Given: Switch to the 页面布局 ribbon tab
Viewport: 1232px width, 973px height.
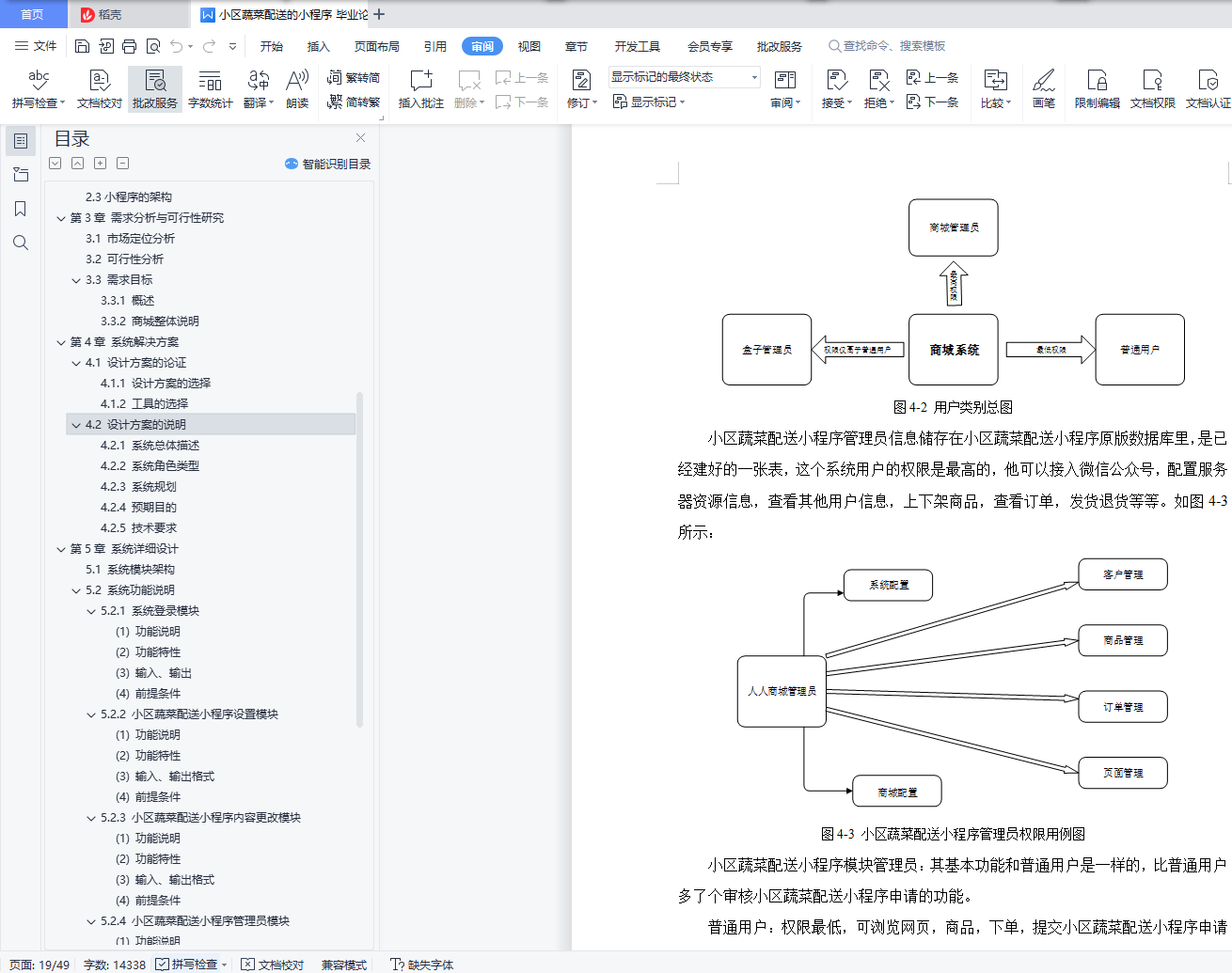Looking at the screenshot, I should [x=377, y=46].
